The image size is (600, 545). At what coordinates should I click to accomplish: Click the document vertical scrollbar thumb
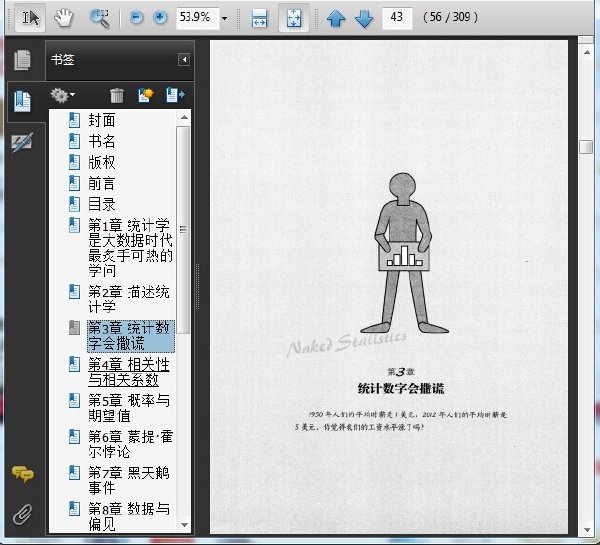pyautogui.click(x=586, y=147)
